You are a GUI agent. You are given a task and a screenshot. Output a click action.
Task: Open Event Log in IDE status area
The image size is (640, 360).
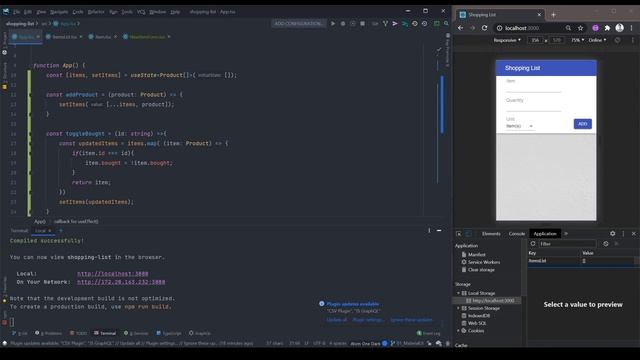pos(428,333)
